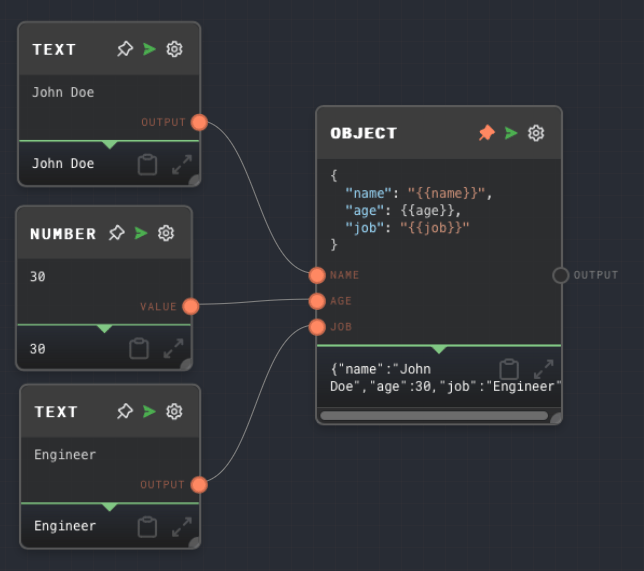Expand the John Doe result view

click(x=182, y=164)
